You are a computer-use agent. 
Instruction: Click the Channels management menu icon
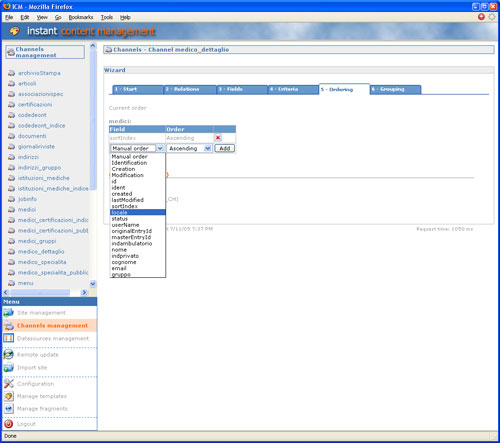[x=9, y=326]
